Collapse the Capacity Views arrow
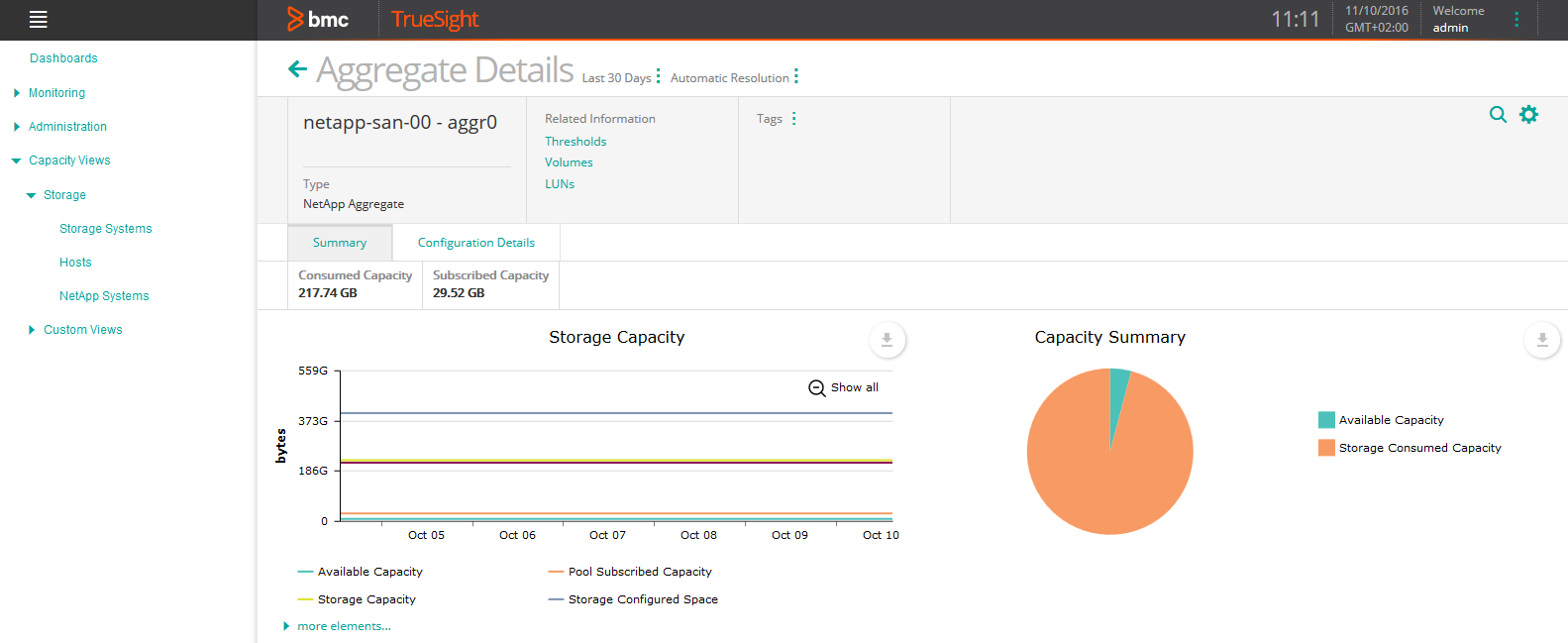The width and height of the screenshot is (1568, 643). point(16,161)
